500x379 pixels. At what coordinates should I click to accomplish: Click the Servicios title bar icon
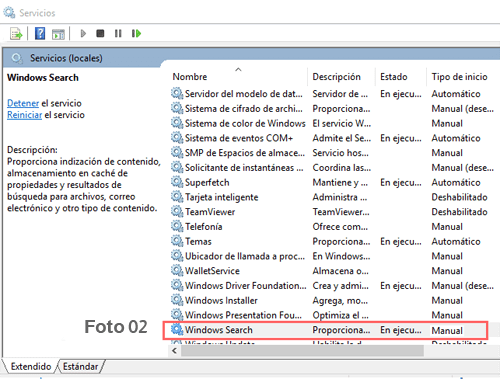tap(9, 12)
